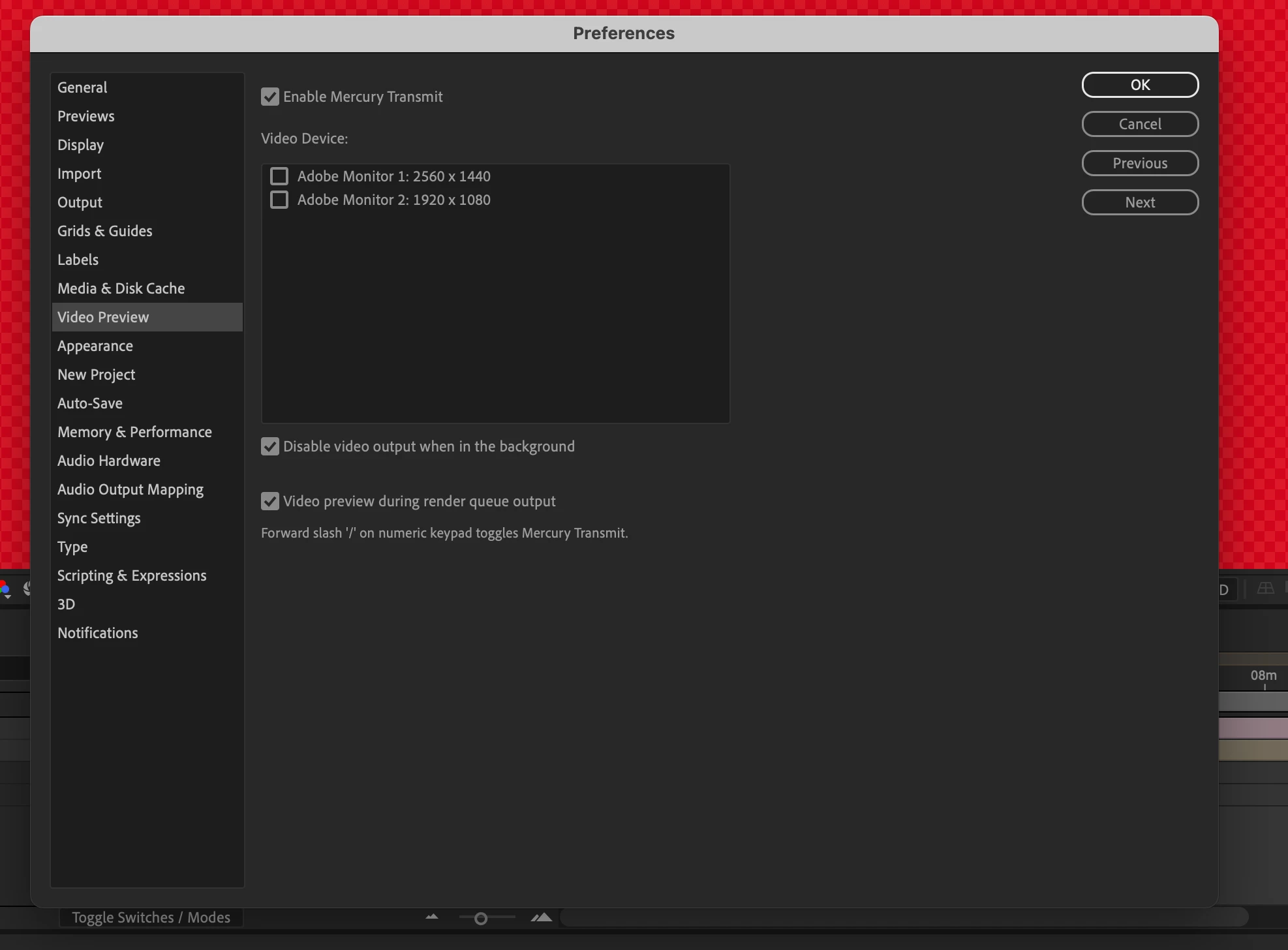Open Audio Hardware preferences
Viewport: 1288px width, 950px height.
(109, 461)
